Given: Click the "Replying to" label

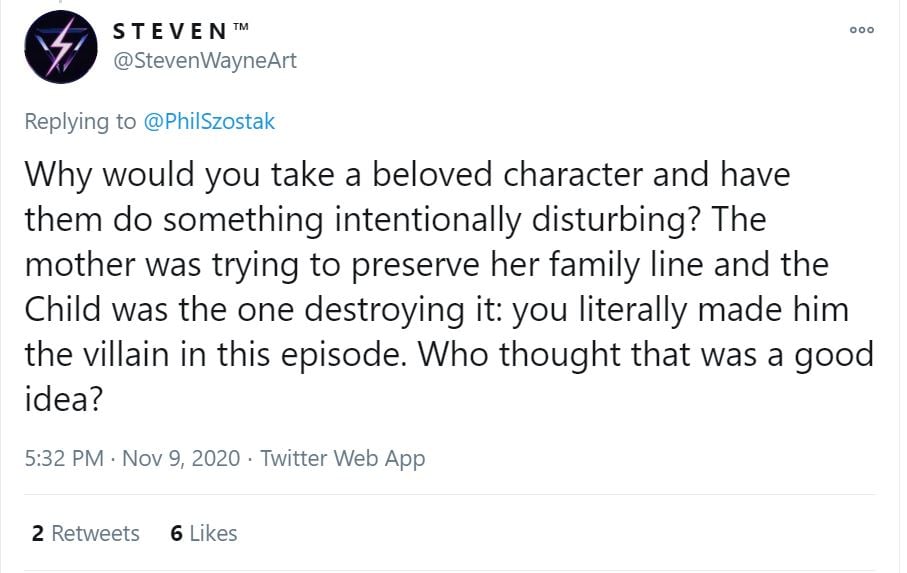Looking at the screenshot, I should (80, 122).
